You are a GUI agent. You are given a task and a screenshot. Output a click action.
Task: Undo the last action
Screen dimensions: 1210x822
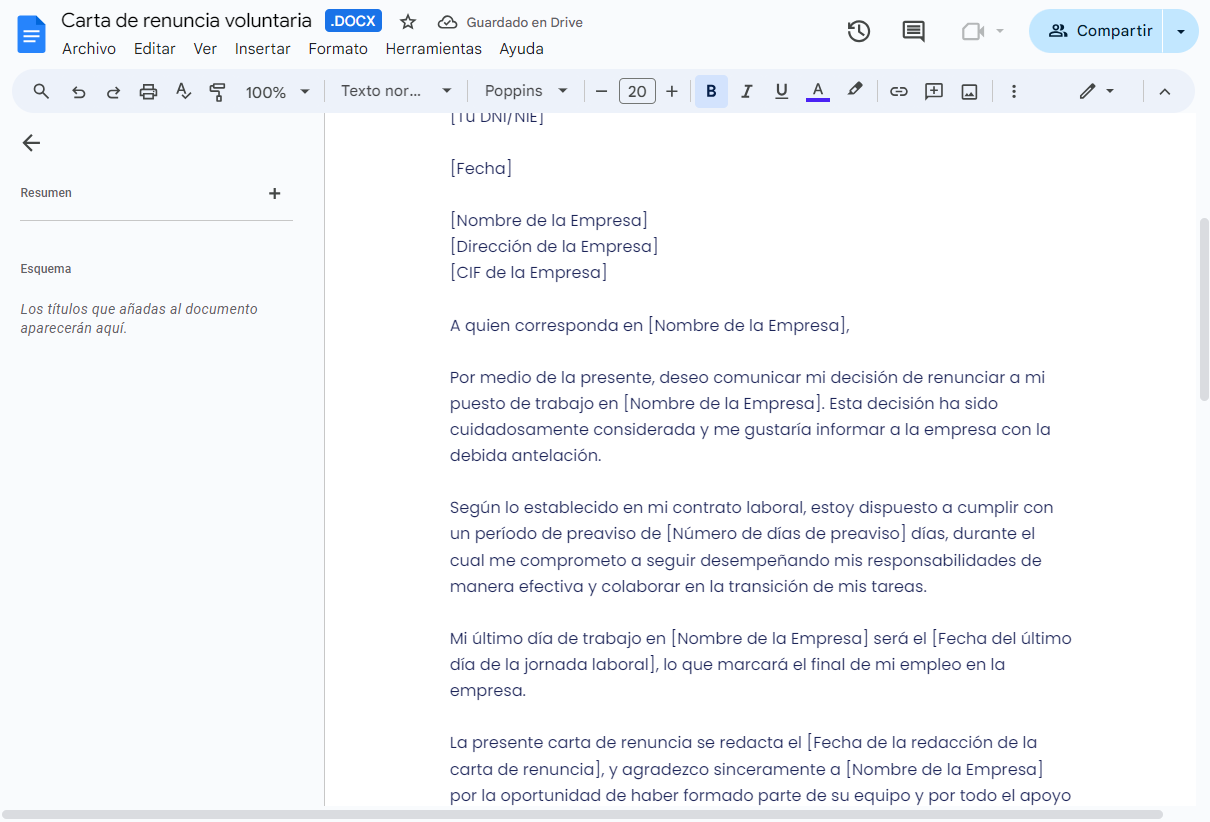point(79,91)
